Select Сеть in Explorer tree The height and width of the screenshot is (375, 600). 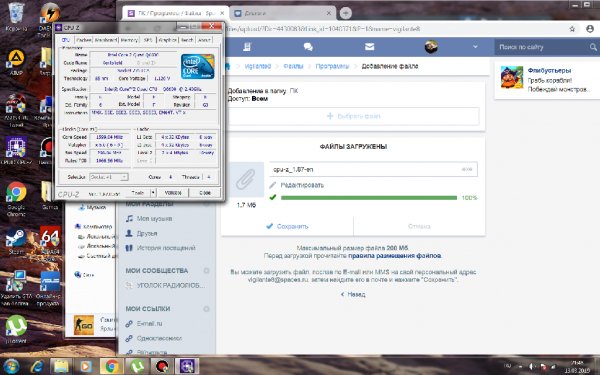[85, 275]
